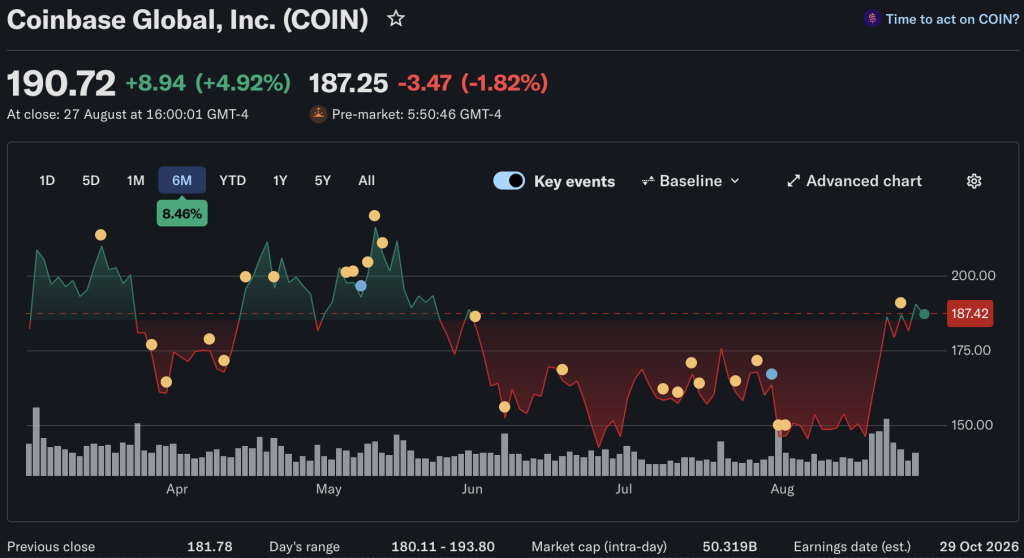Viewport: 1024px width, 558px height.
Task: Click the -3.47 (-1.82%) pre-market change
Action: tap(473, 83)
